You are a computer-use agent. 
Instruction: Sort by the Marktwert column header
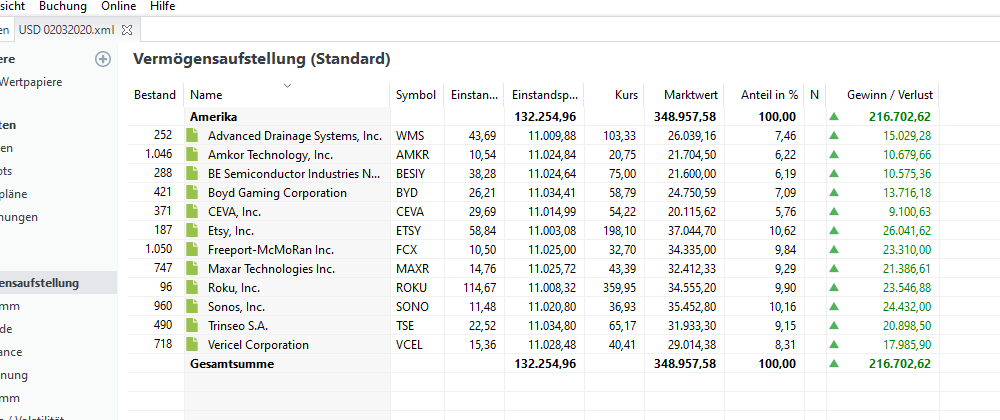pyautogui.click(x=691, y=95)
